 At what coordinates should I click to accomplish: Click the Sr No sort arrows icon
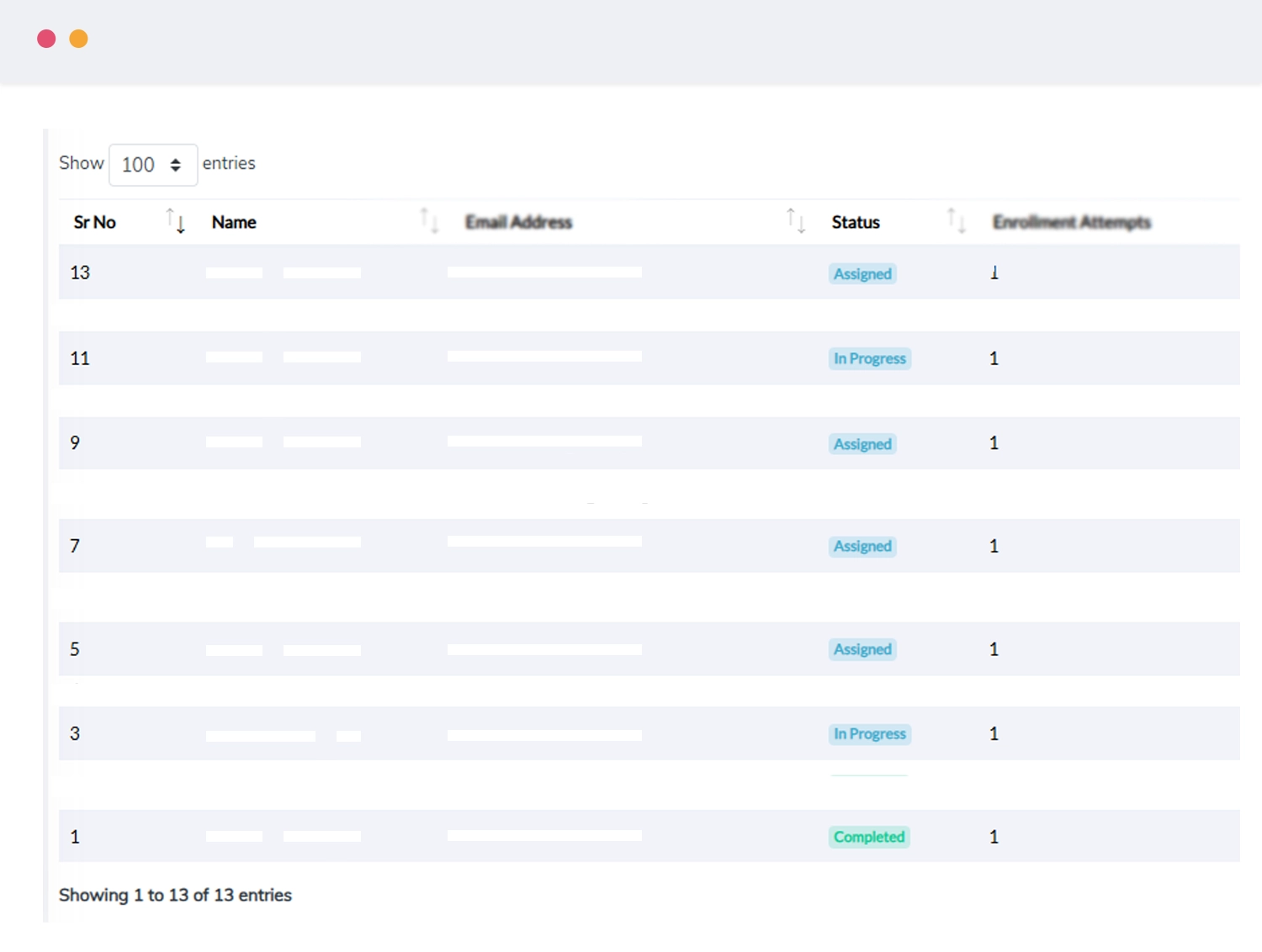[x=175, y=221]
